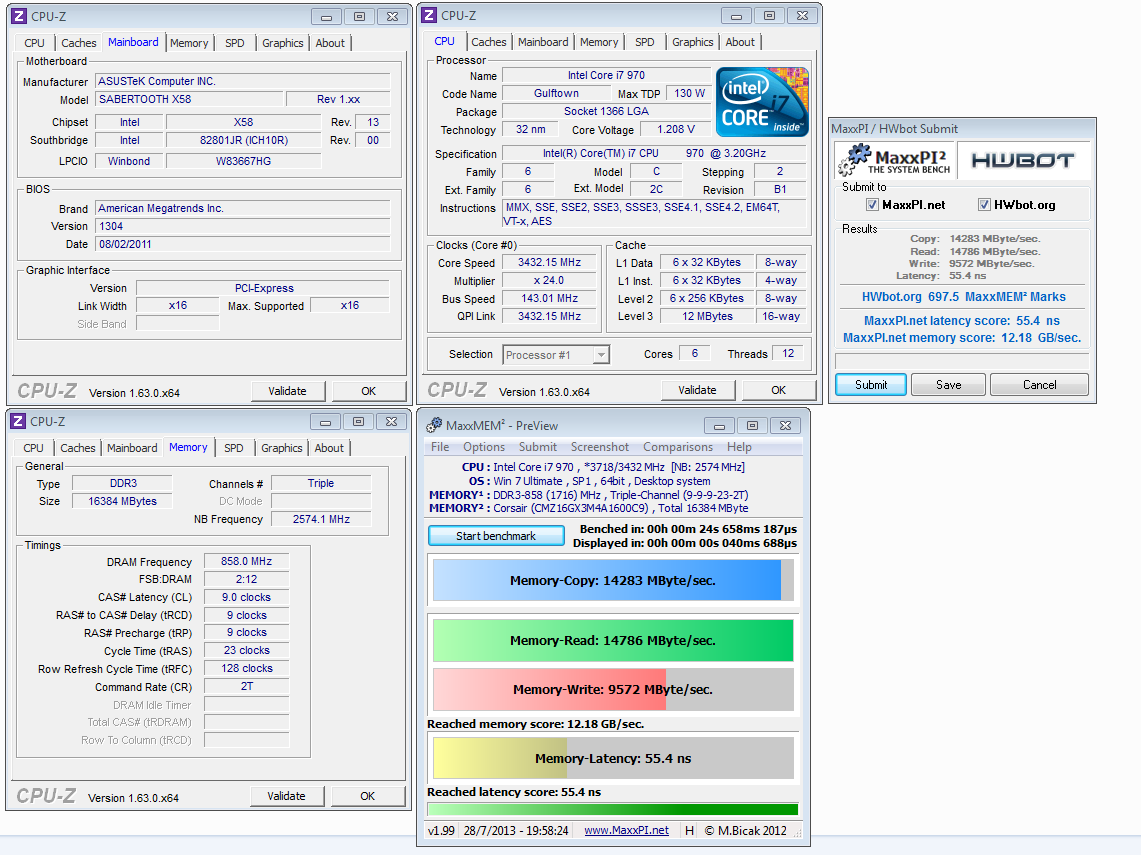
Task: Click MaxxPI.net memory score 12.18 GB/sec text
Action: (x=962, y=338)
